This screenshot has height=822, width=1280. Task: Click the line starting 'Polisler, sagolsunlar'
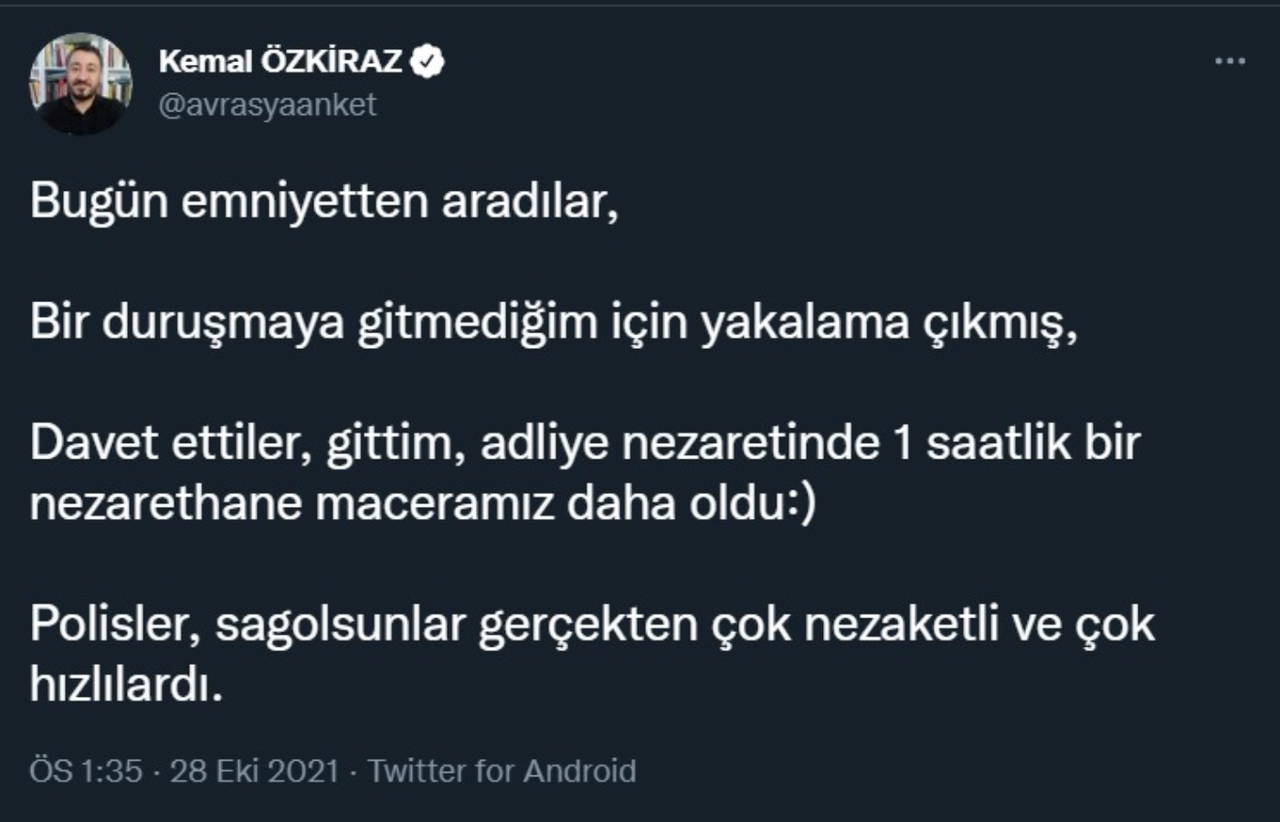pos(592,626)
